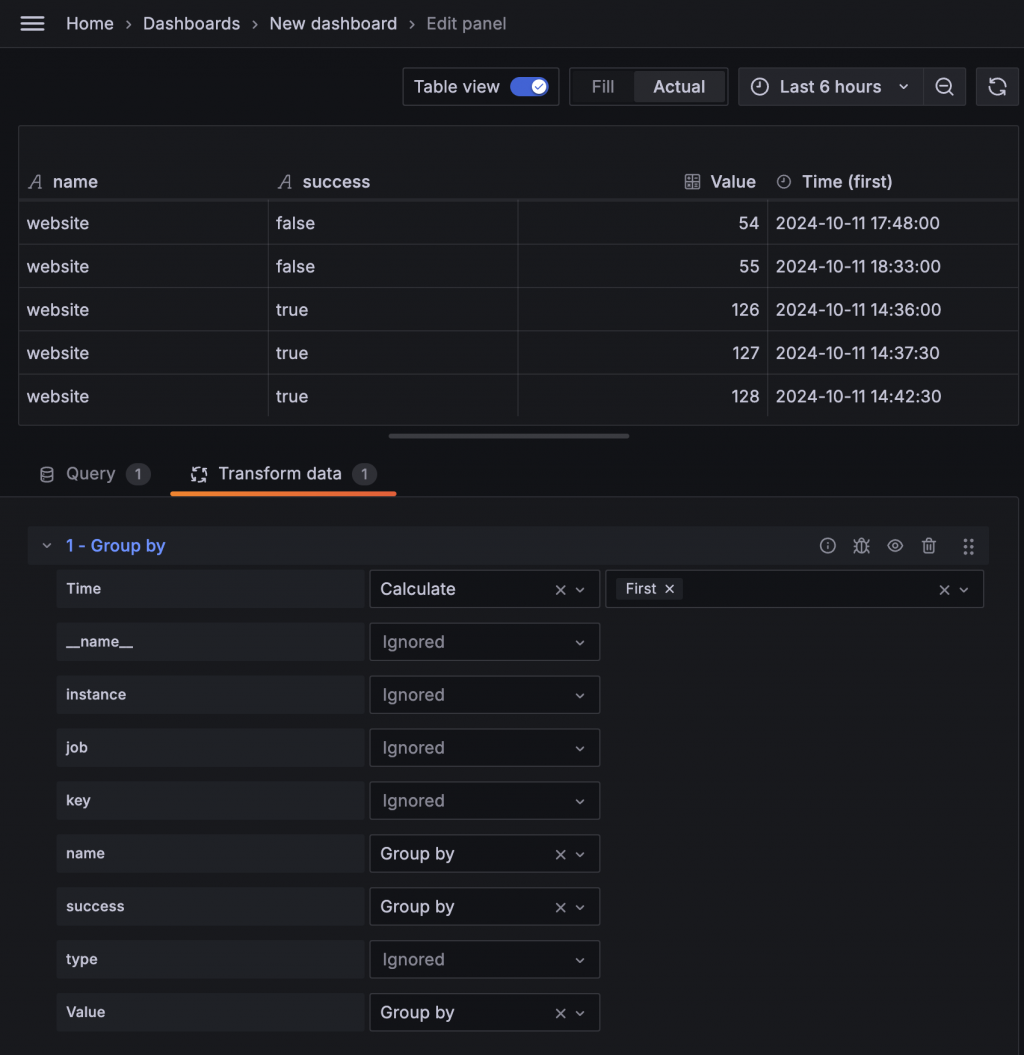Screen dimensions: 1024x1055
Task: Go to Dashboards in the breadcrumb
Action: pos(191,24)
